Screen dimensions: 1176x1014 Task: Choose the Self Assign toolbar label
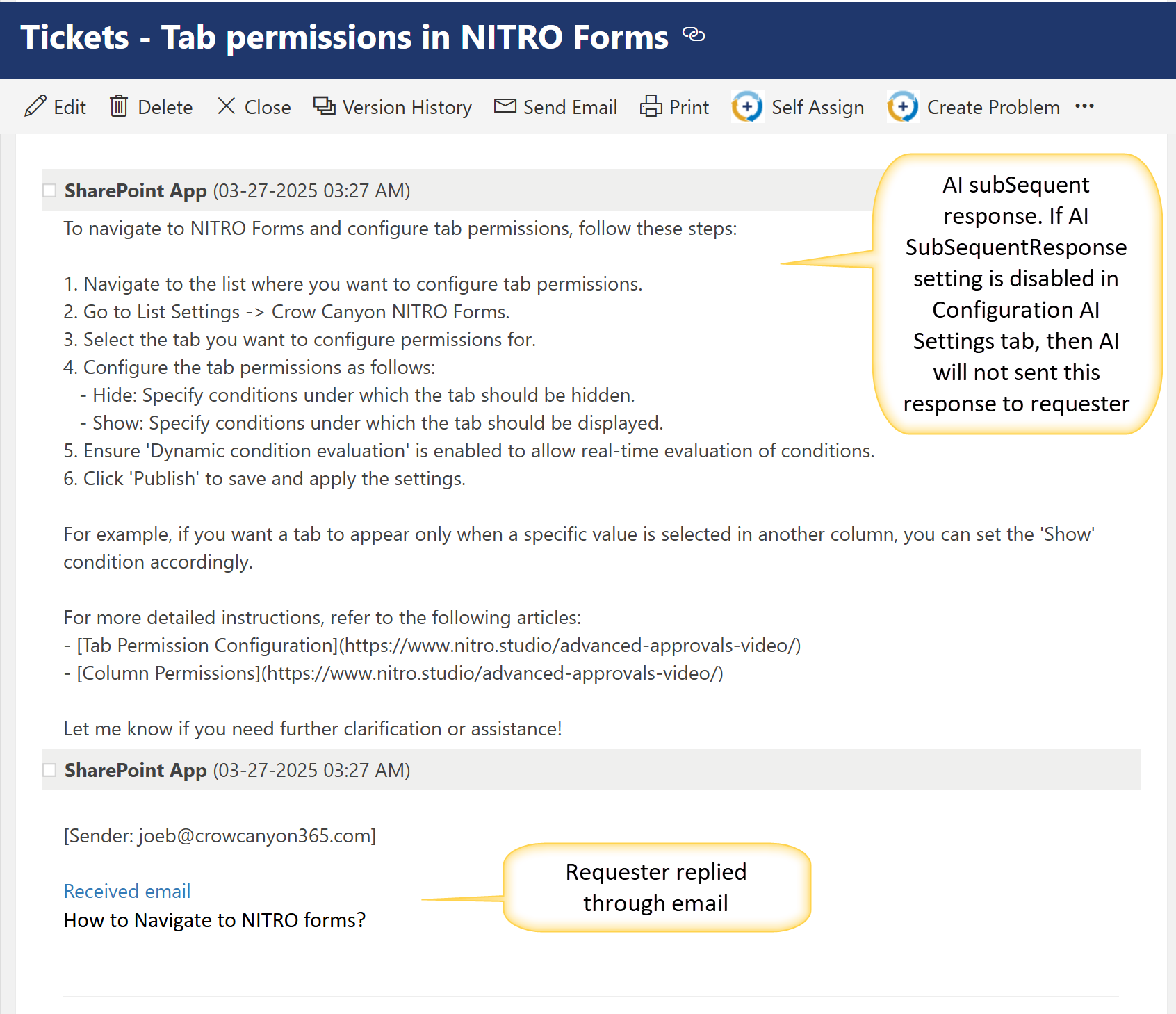click(817, 108)
